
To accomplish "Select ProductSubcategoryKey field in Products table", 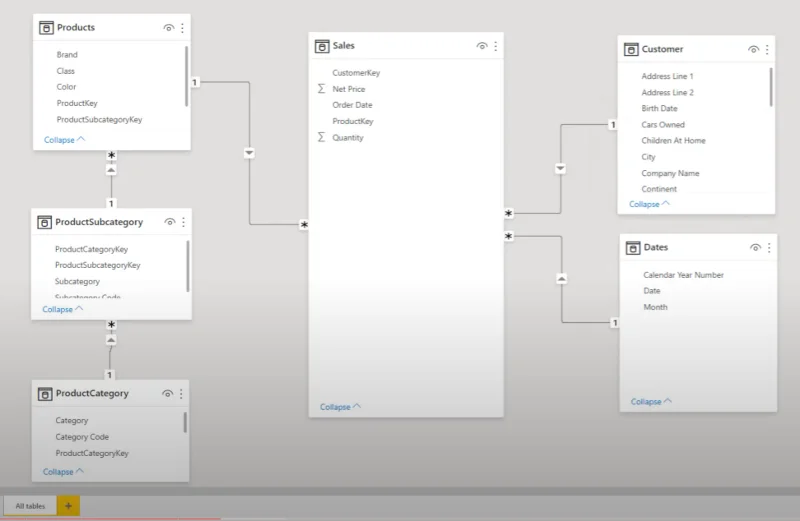I will click(x=99, y=119).
